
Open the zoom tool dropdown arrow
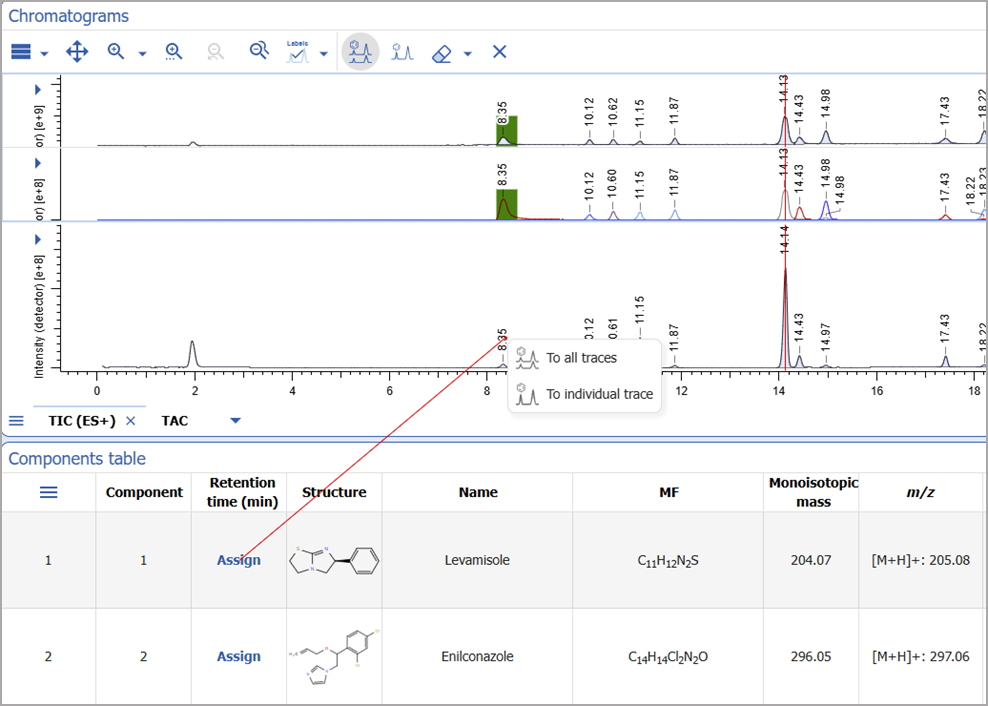[140, 53]
